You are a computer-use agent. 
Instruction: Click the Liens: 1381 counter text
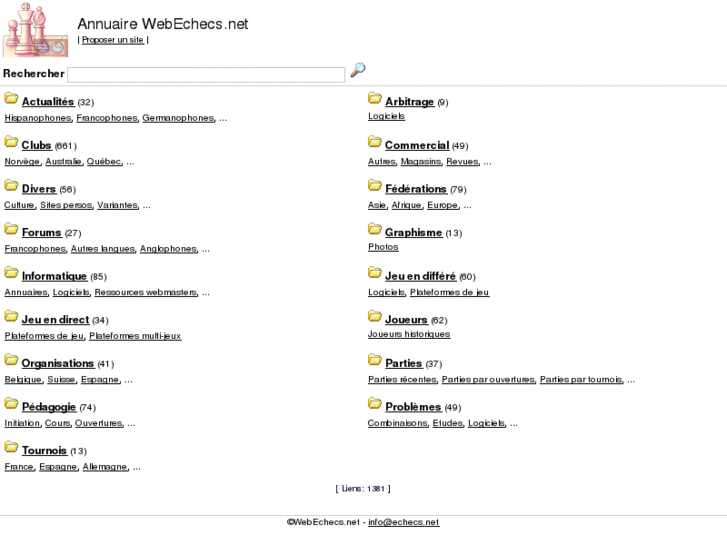point(363,489)
